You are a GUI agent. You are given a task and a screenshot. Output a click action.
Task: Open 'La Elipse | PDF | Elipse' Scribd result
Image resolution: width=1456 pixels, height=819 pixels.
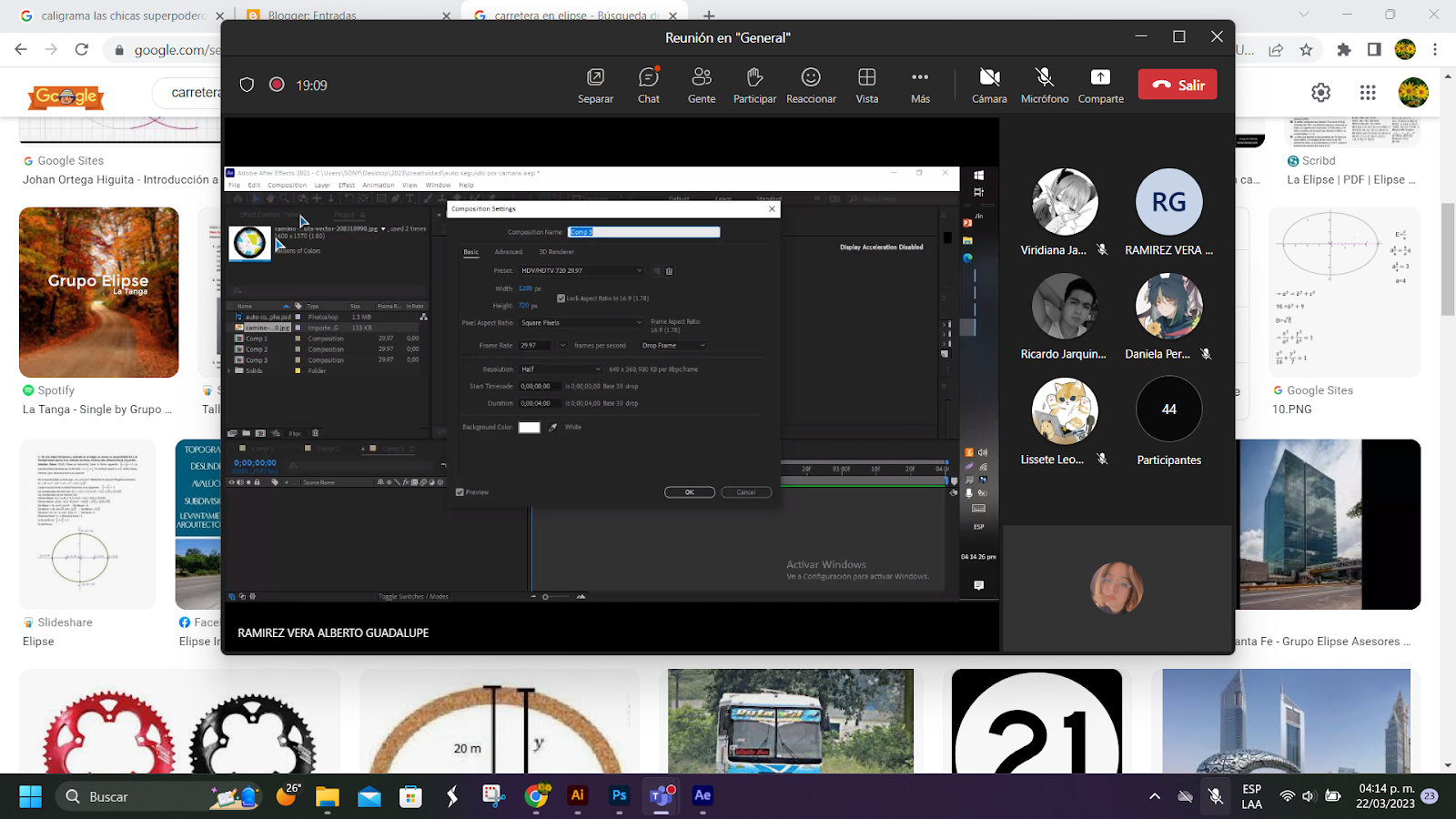(1351, 179)
